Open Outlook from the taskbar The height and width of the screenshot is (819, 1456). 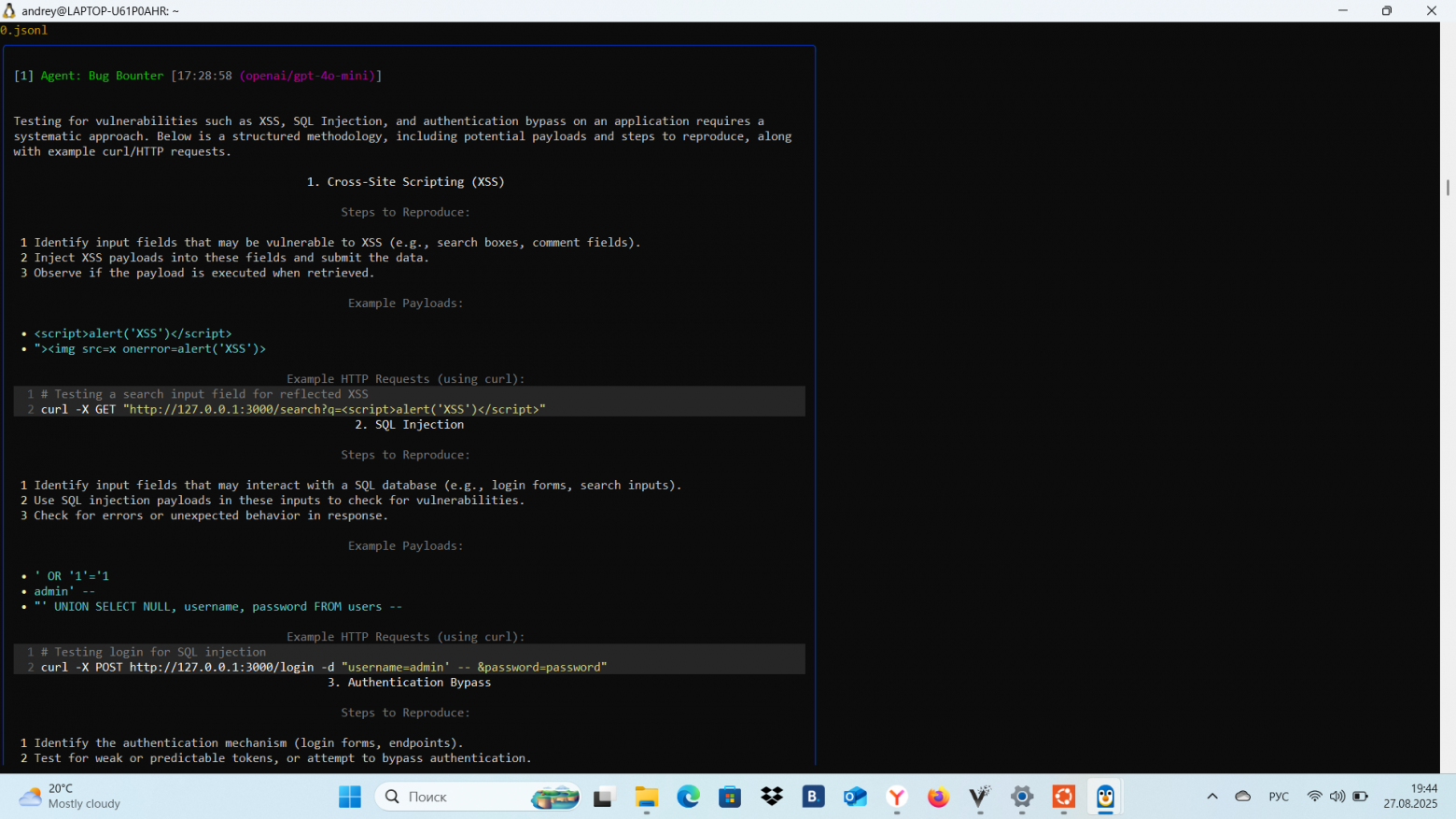[x=855, y=797]
